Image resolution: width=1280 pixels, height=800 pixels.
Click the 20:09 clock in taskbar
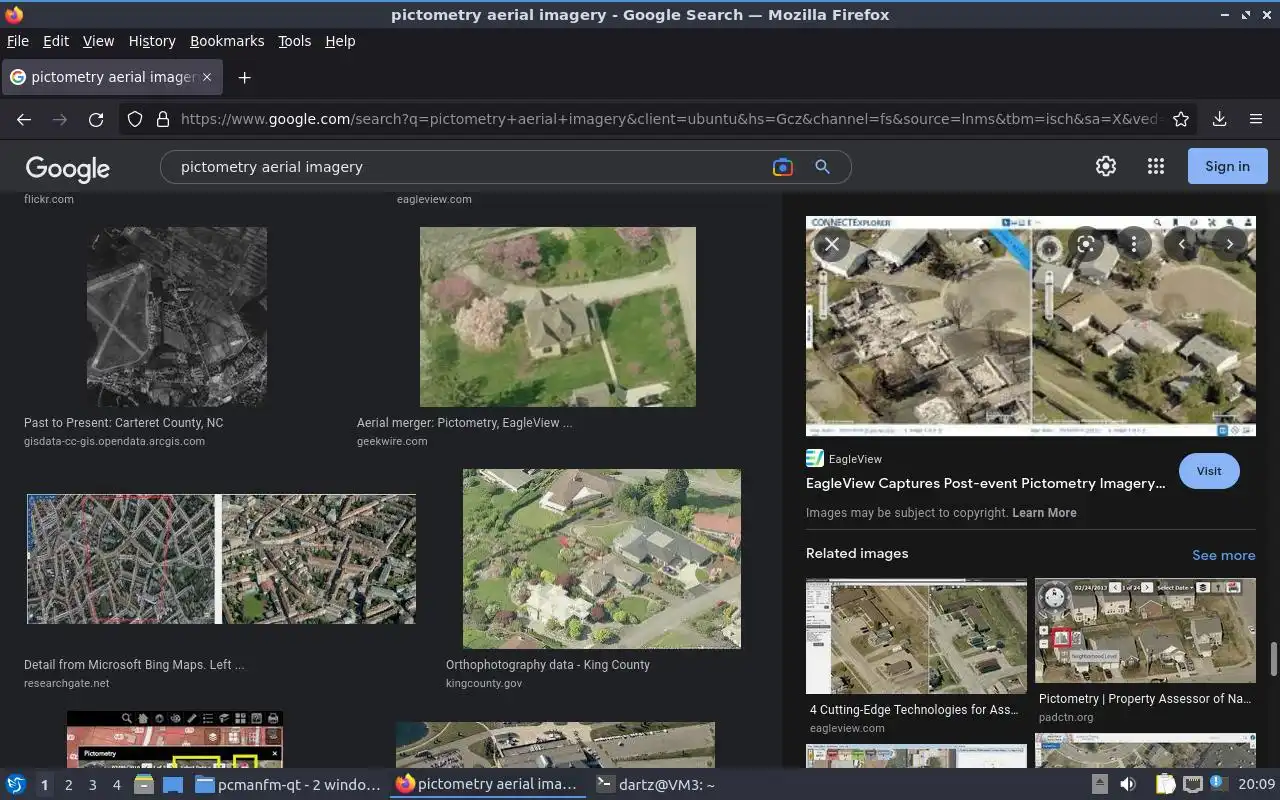pyautogui.click(x=1257, y=785)
